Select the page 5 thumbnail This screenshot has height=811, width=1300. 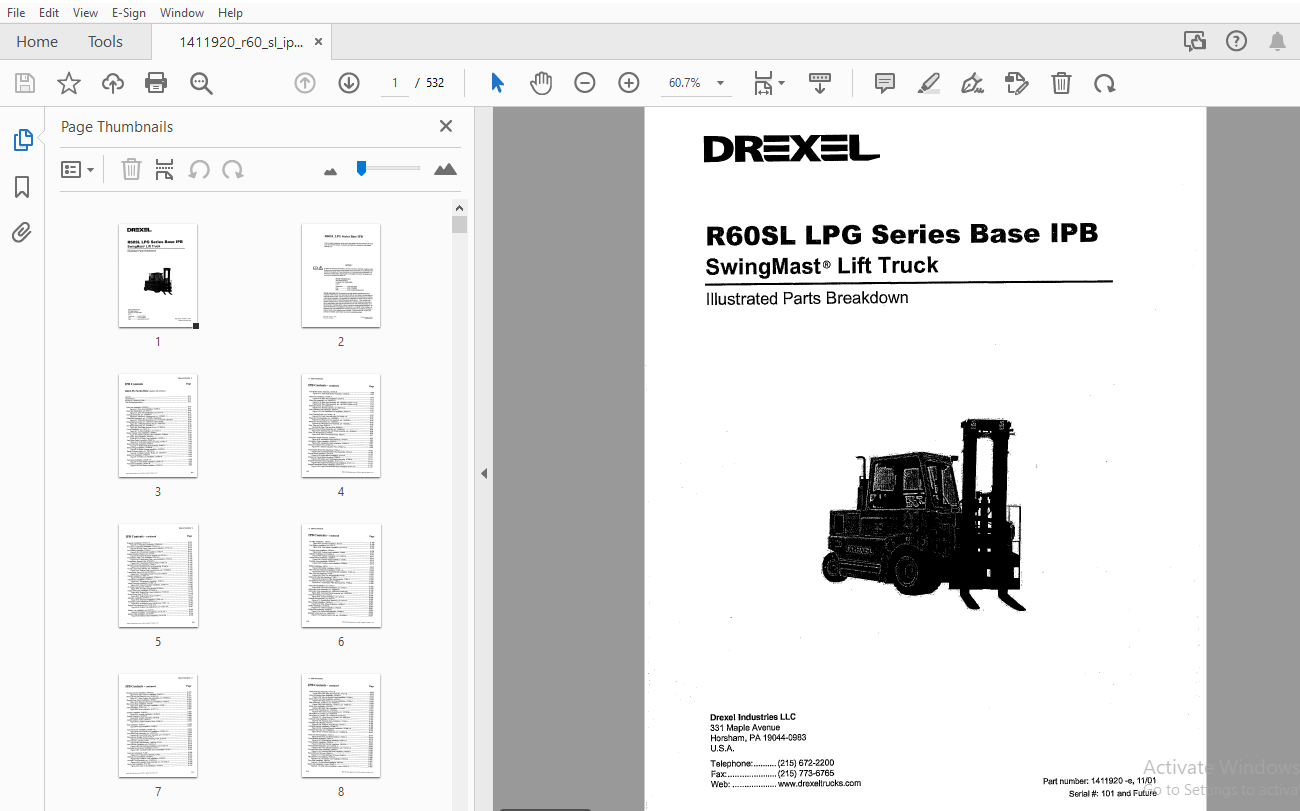[158, 576]
